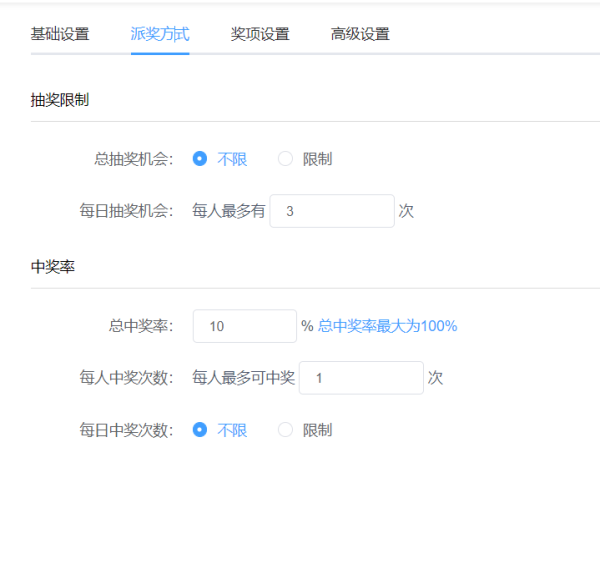Focus the 总中奖率 percentage input field
The width and height of the screenshot is (600, 583).
[x=244, y=326]
